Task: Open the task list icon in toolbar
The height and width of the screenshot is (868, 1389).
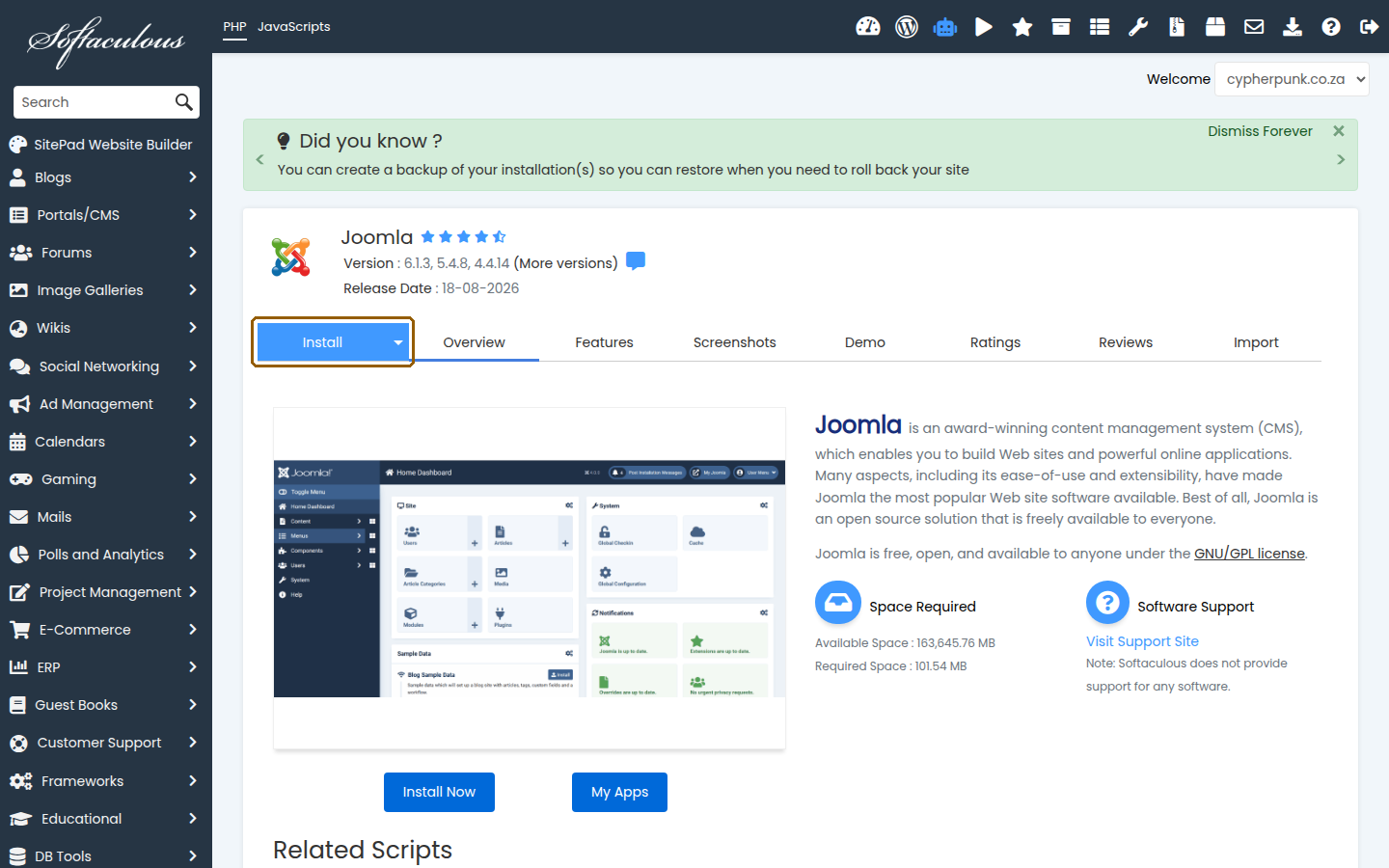Action: (1100, 27)
